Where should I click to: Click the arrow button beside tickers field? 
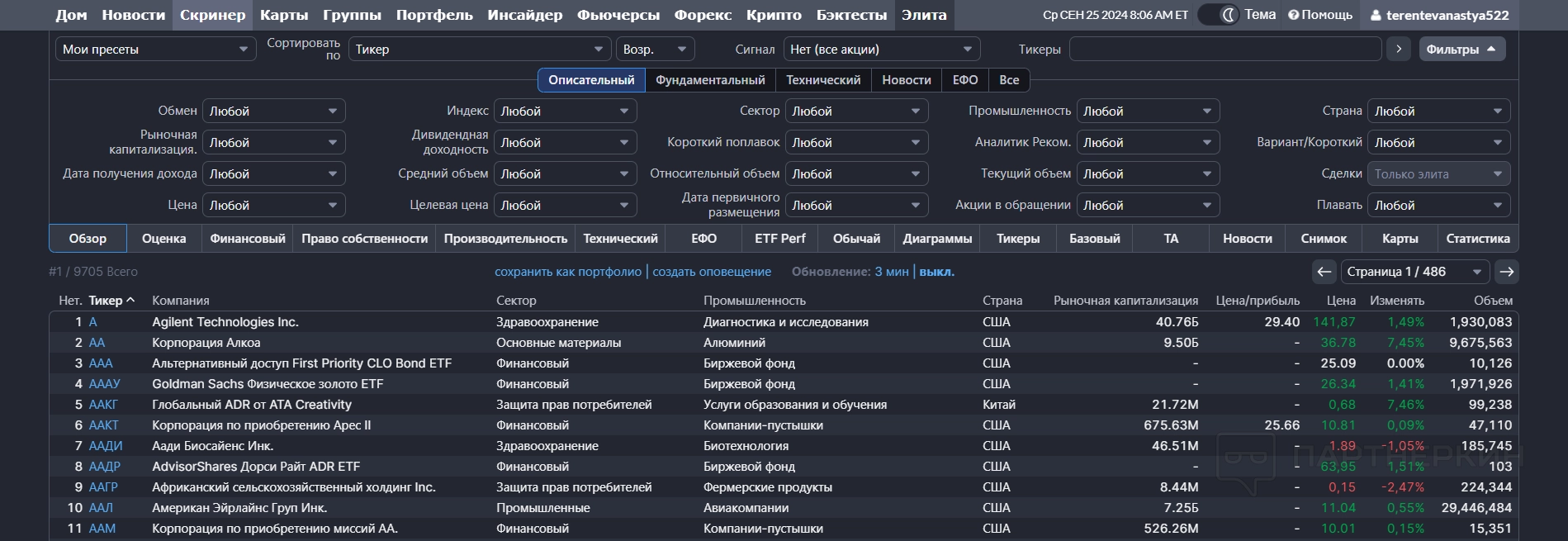[x=1398, y=50]
